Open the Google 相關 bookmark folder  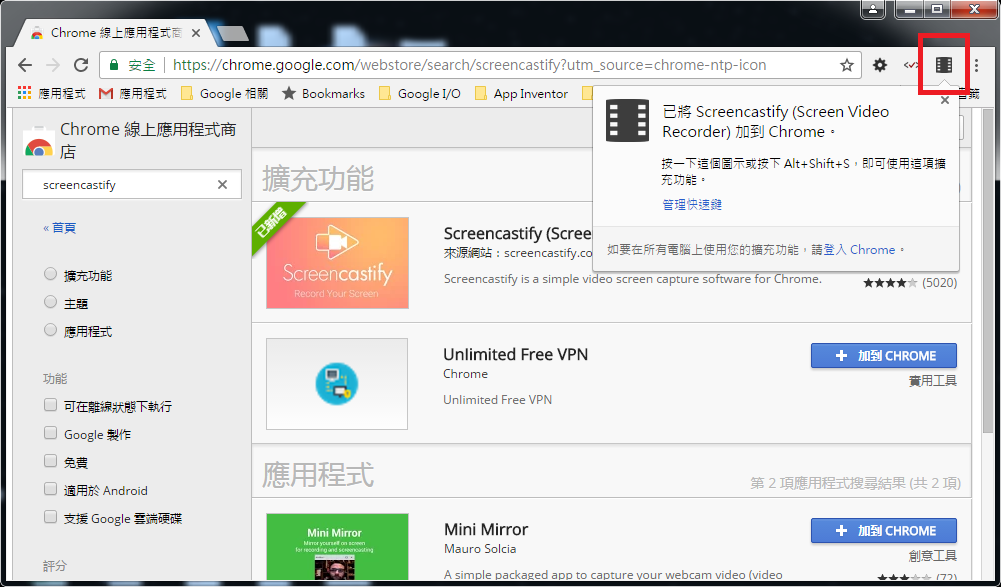(x=225, y=94)
